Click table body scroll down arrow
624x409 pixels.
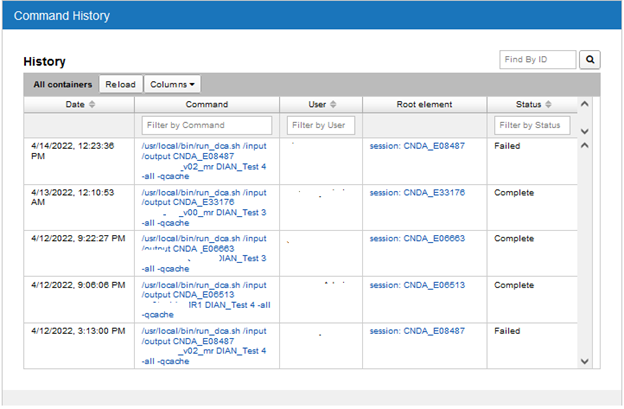click(584, 361)
